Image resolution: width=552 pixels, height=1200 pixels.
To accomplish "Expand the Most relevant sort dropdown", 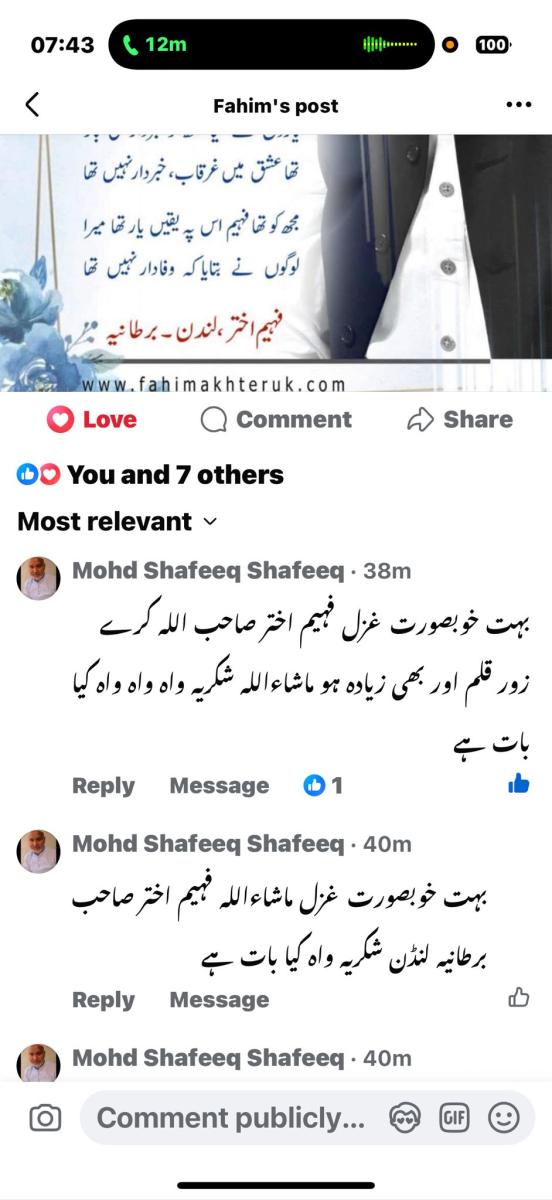I will pos(117,521).
